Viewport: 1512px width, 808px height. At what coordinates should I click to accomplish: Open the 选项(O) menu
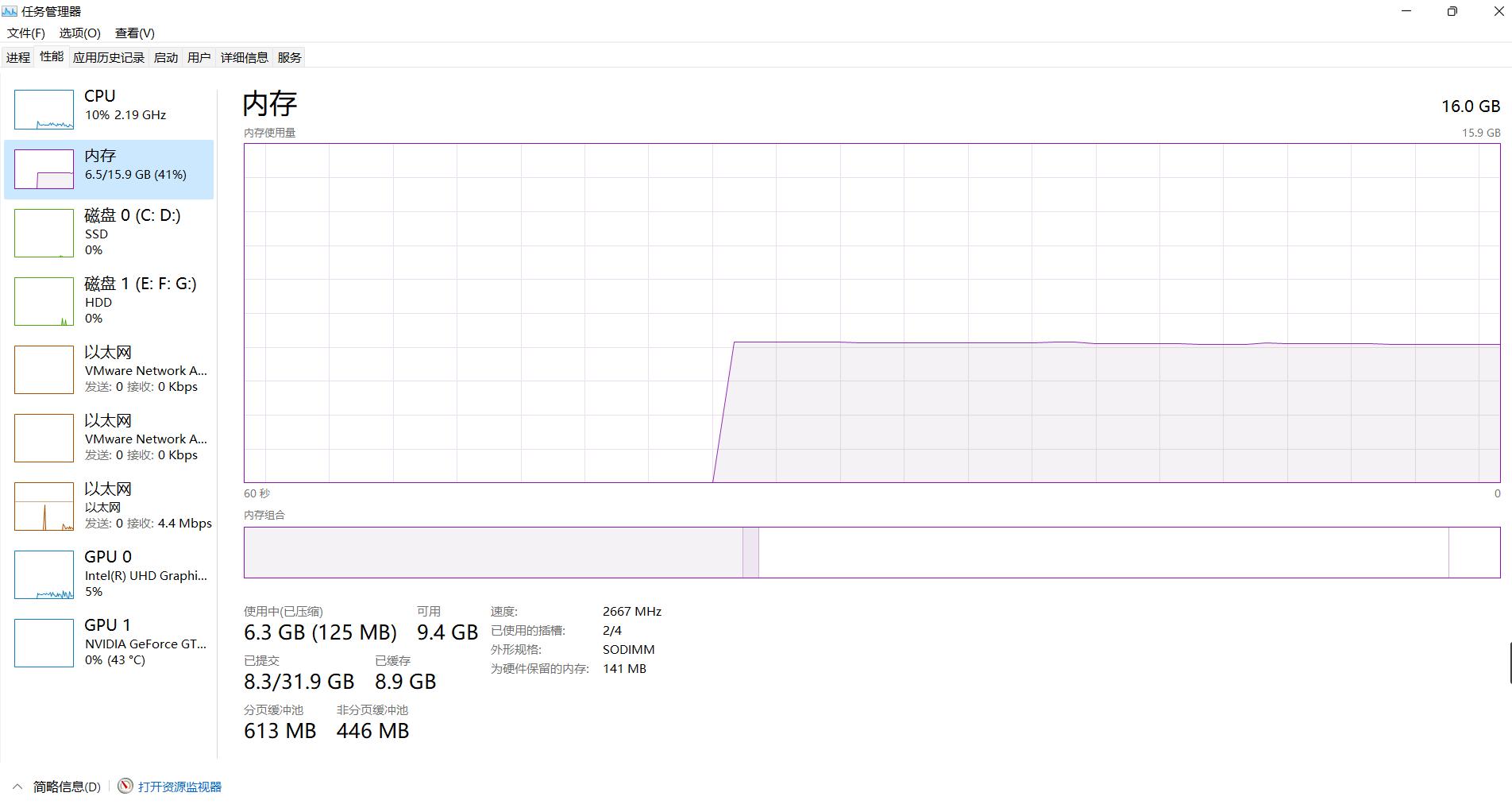(79, 33)
